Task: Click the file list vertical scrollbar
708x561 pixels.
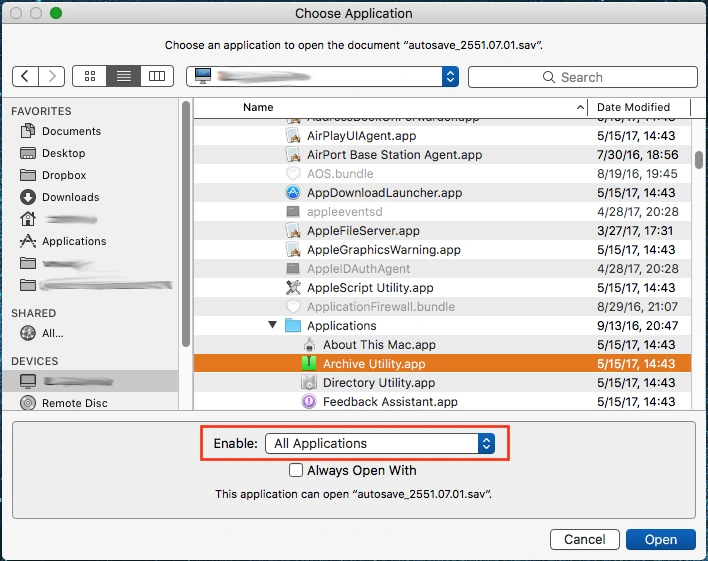Action: tap(699, 162)
